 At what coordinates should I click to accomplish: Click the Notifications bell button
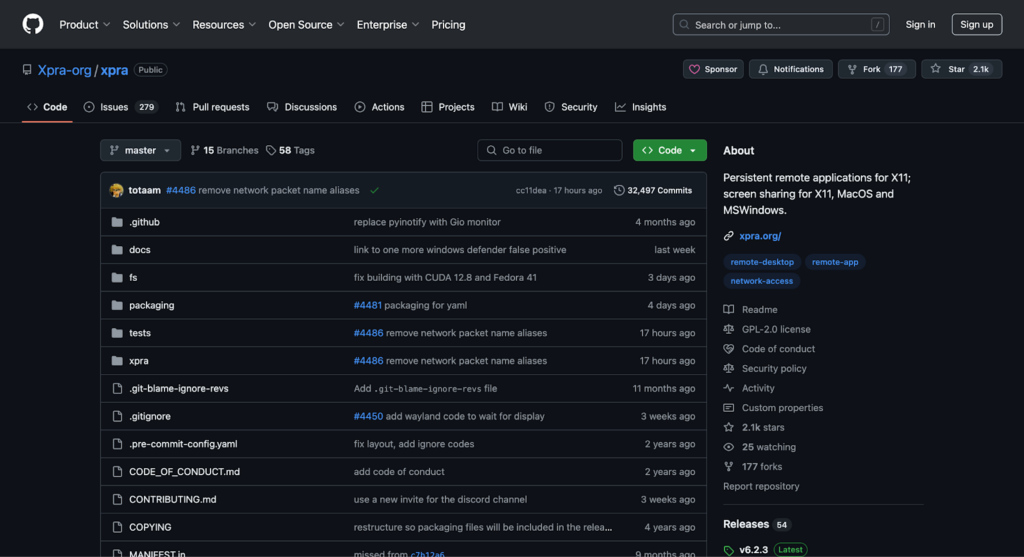coord(790,69)
